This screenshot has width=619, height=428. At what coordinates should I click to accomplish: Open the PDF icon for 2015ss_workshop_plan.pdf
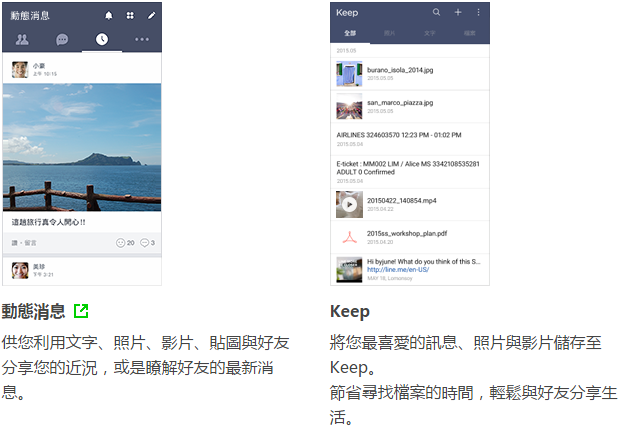point(349,237)
